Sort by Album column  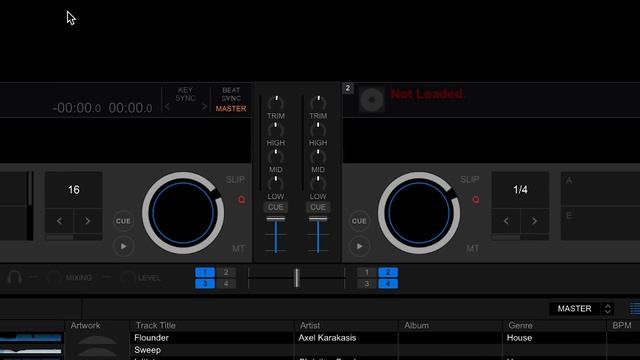450,325
